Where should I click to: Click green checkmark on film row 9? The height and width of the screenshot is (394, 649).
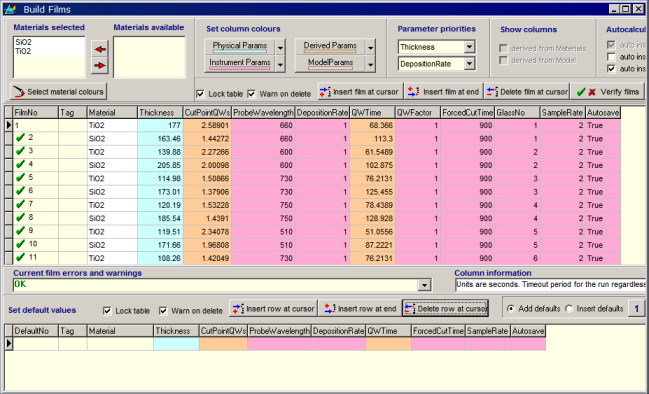[20, 231]
